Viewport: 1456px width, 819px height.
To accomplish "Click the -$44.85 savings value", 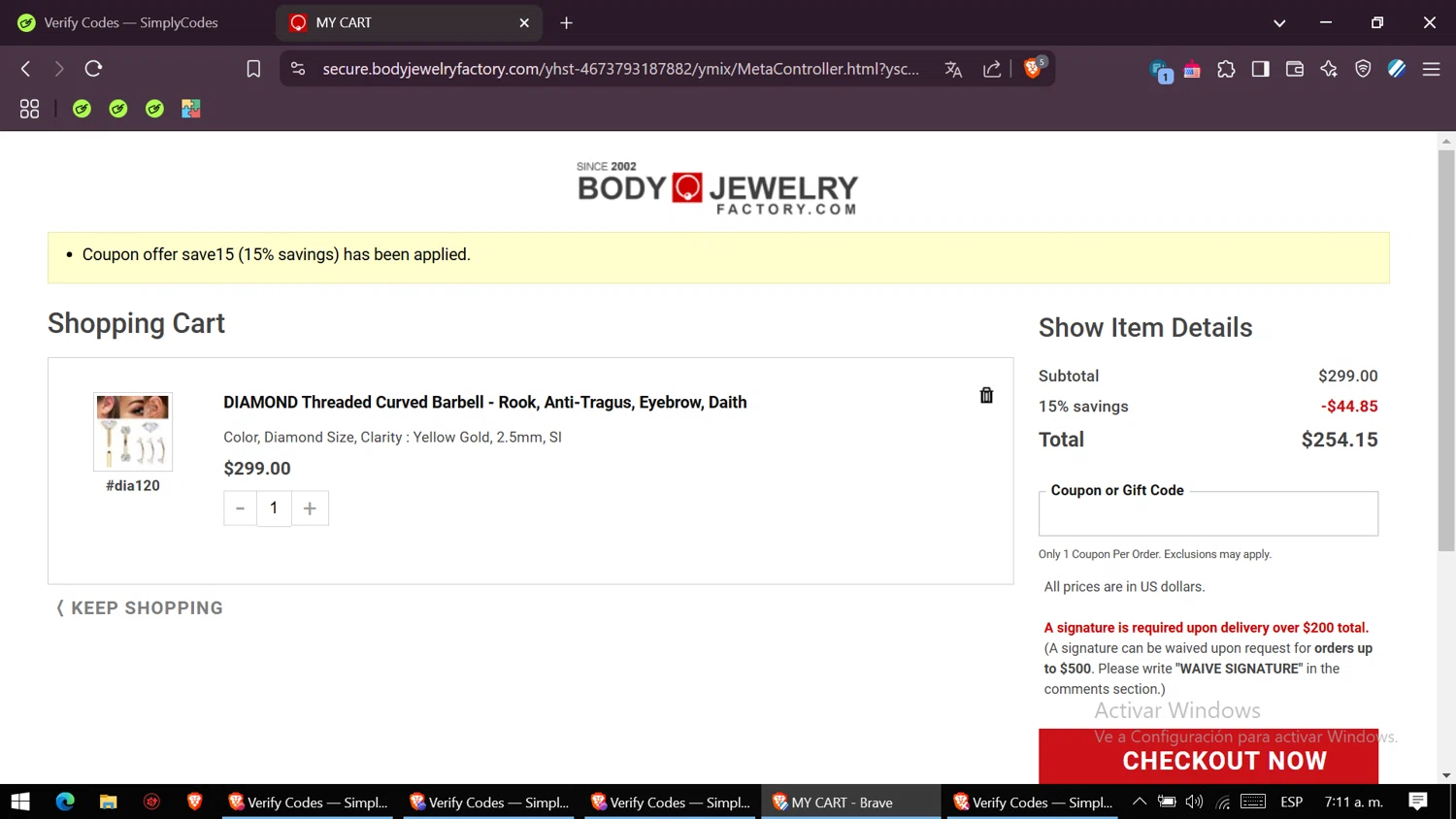I will (x=1348, y=407).
